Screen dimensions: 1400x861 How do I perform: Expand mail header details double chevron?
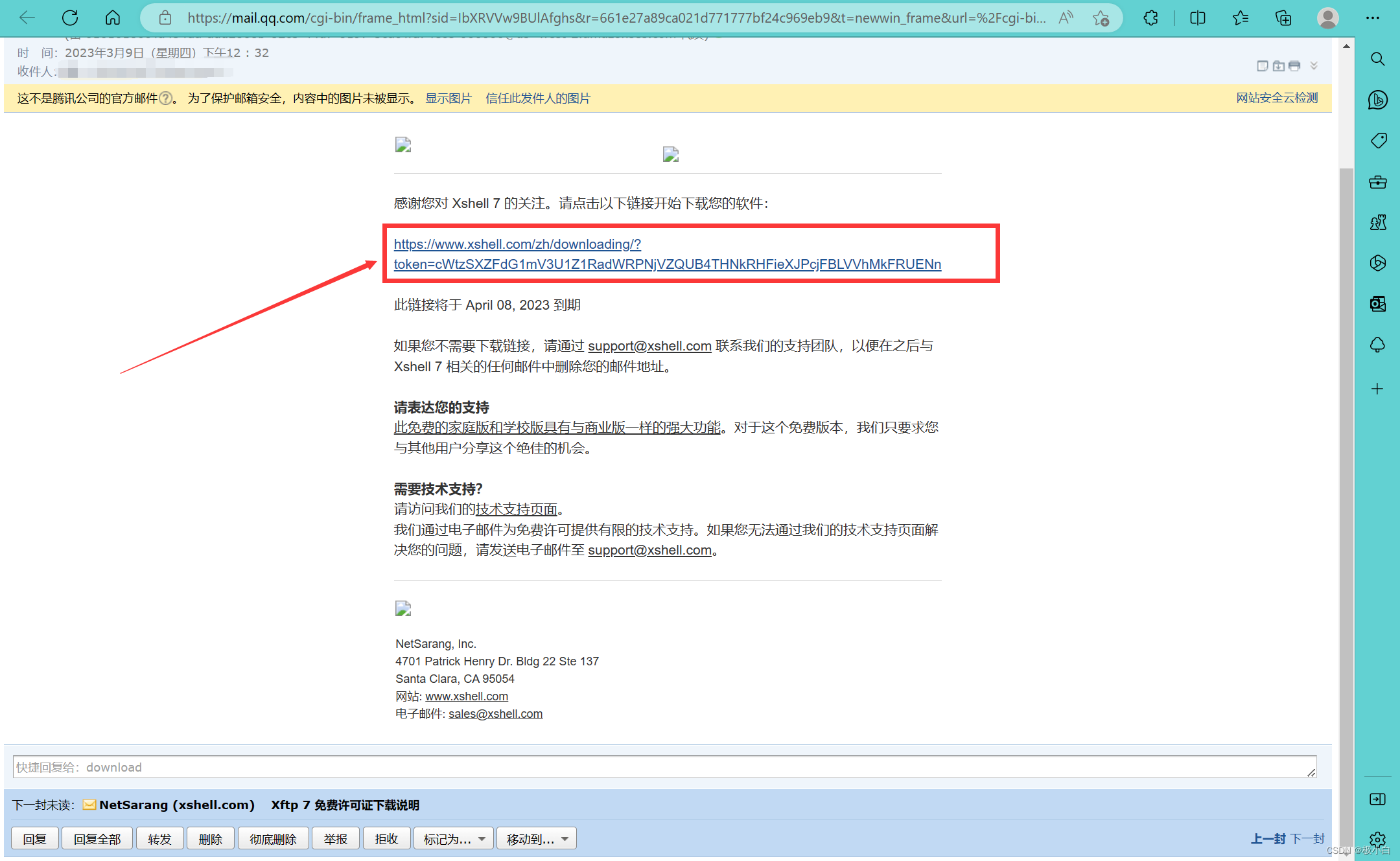tap(1314, 65)
